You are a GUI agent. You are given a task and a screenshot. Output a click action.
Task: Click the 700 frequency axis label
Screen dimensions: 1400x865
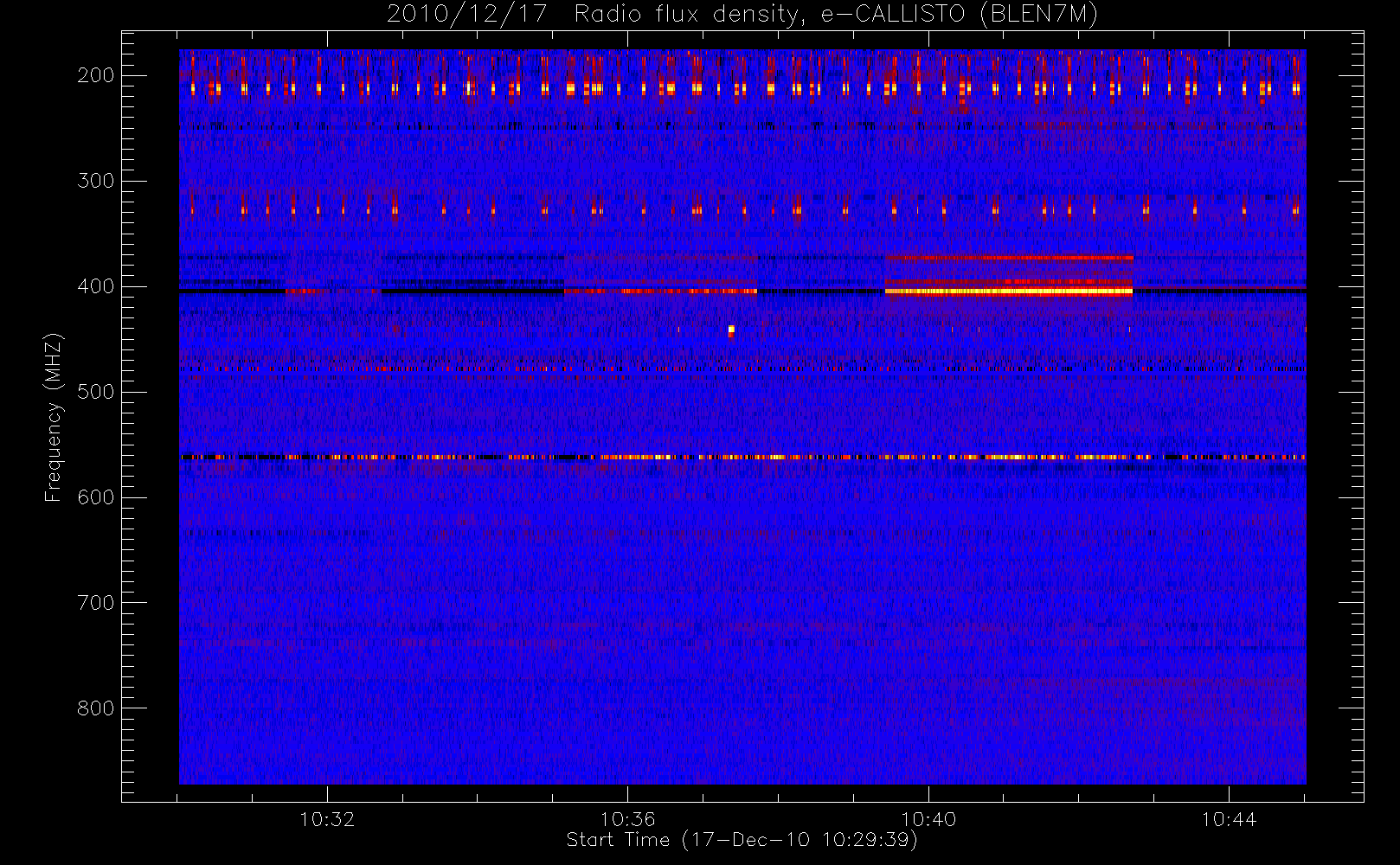(95, 603)
